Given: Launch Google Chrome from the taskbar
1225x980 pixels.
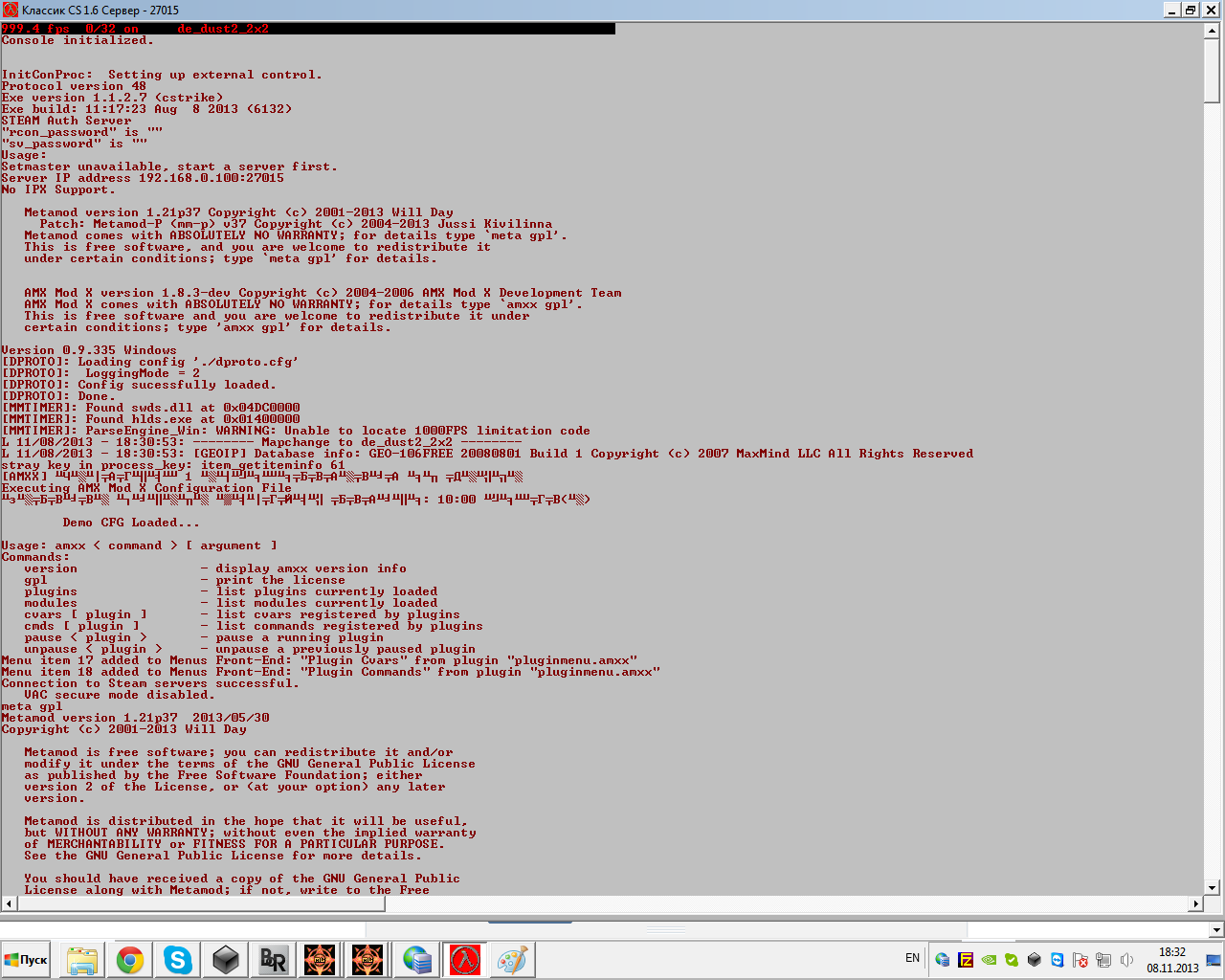Looking at the screenshot, I should click(130, 960).
